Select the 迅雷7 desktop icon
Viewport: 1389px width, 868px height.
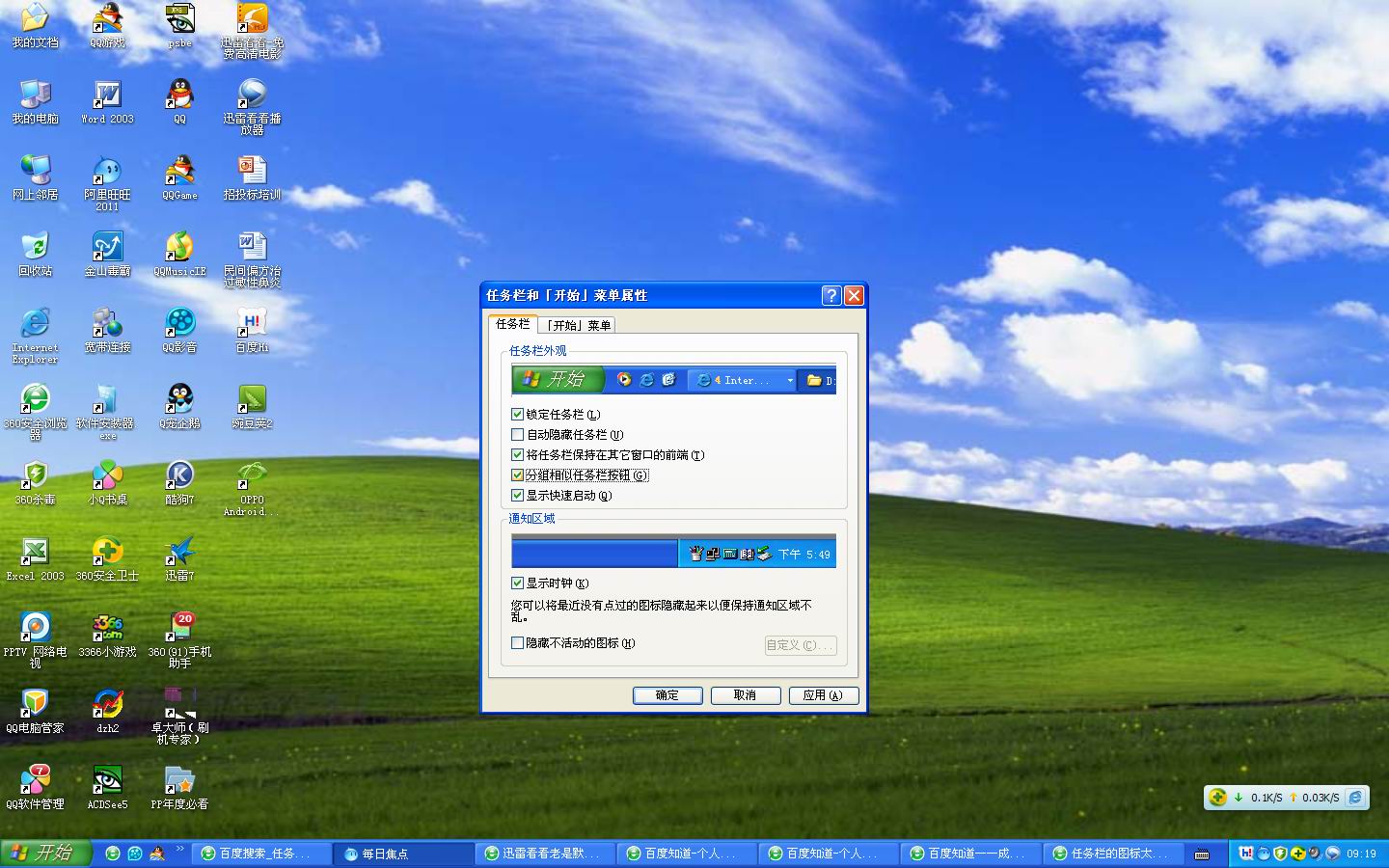(179, 559)
